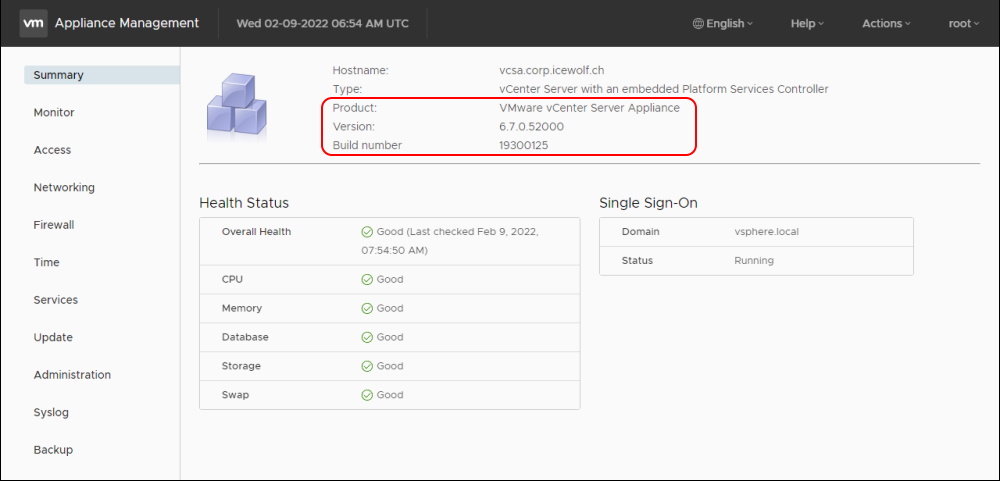This screenshot has width=1000, height=481.
Task: Click the green check icon for Overall Health
Action: (367, 232)
